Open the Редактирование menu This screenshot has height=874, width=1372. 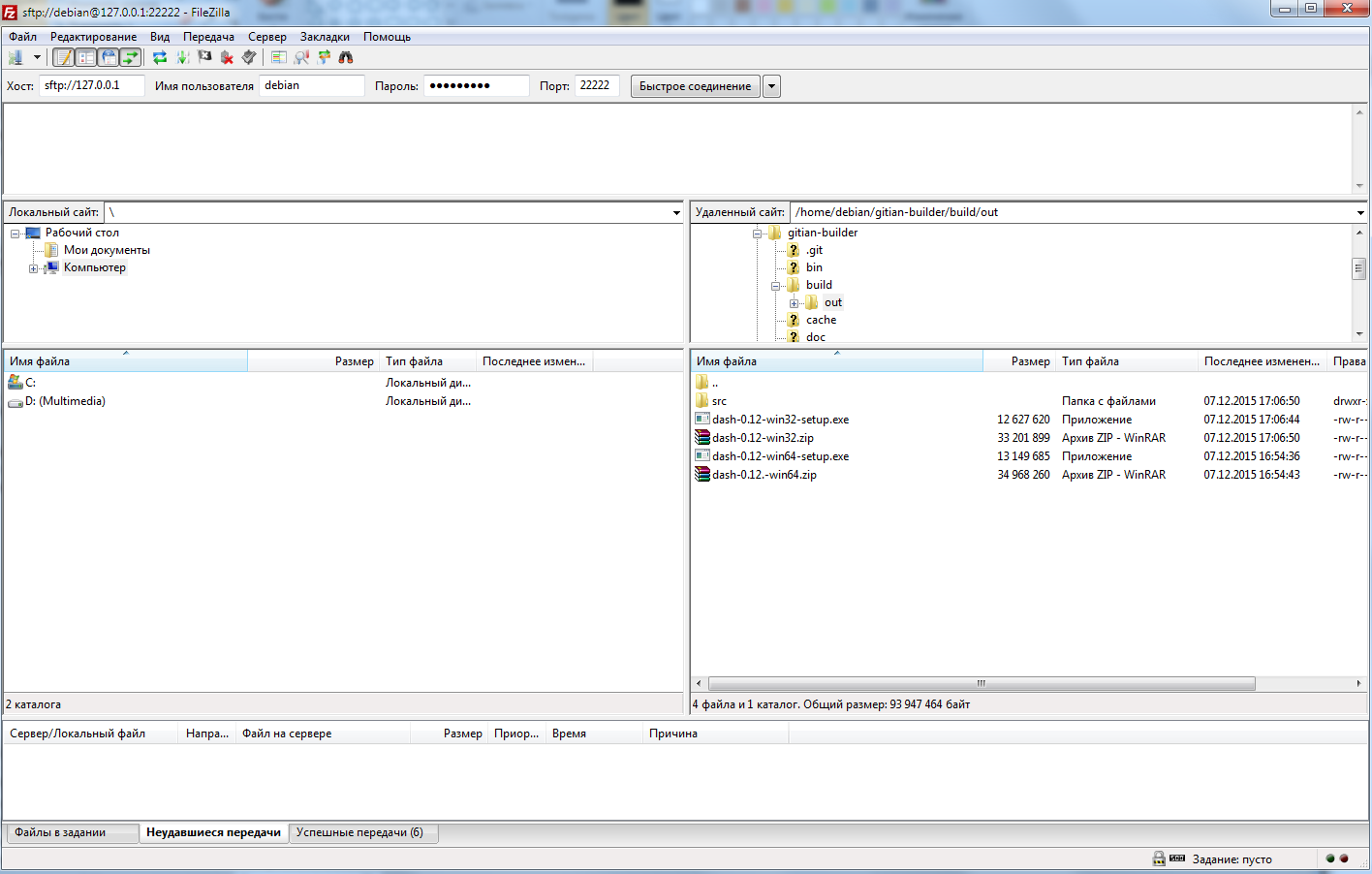pos(93,36)
